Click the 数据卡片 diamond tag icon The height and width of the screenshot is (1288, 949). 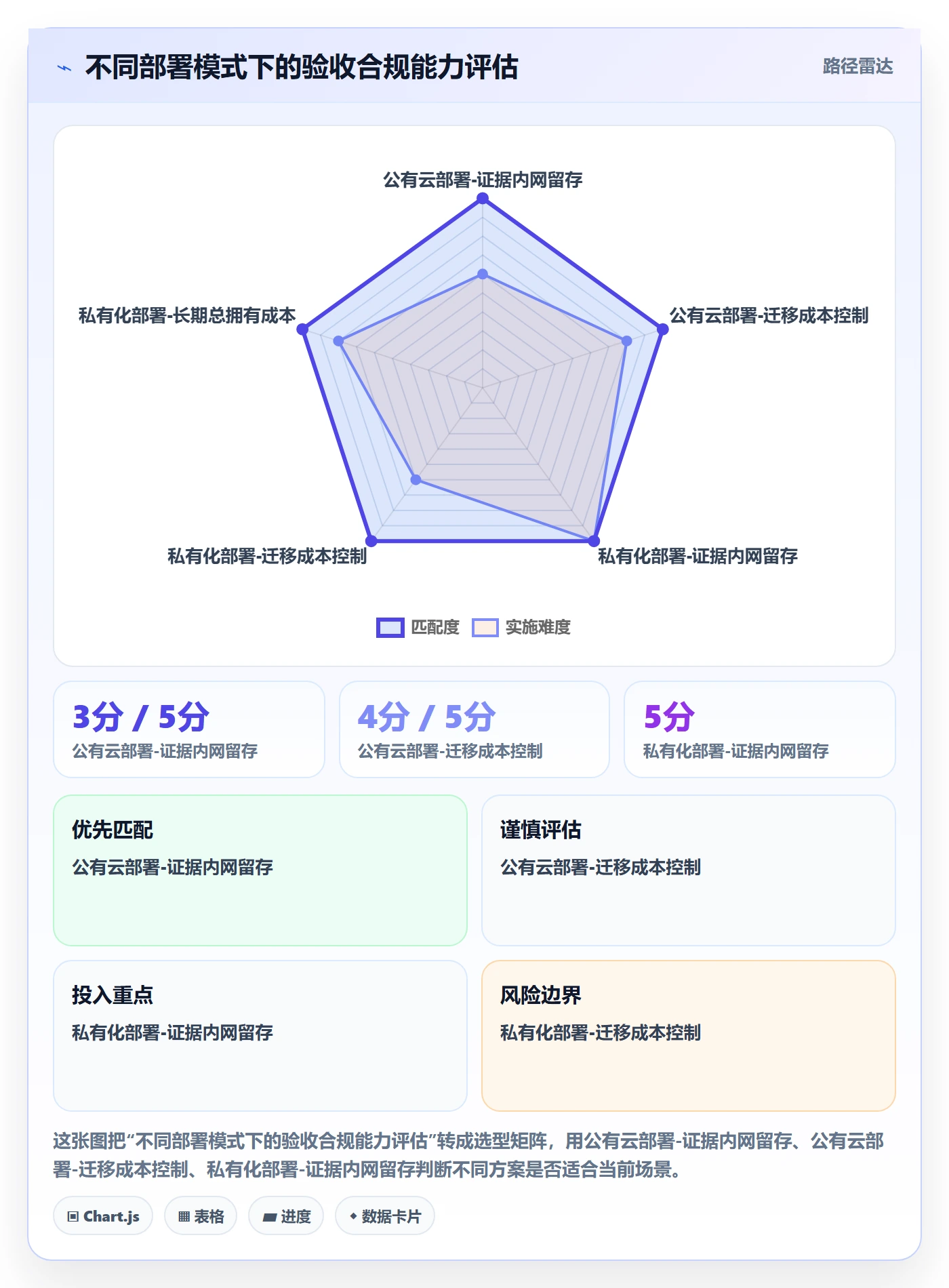click(353, 1216)
